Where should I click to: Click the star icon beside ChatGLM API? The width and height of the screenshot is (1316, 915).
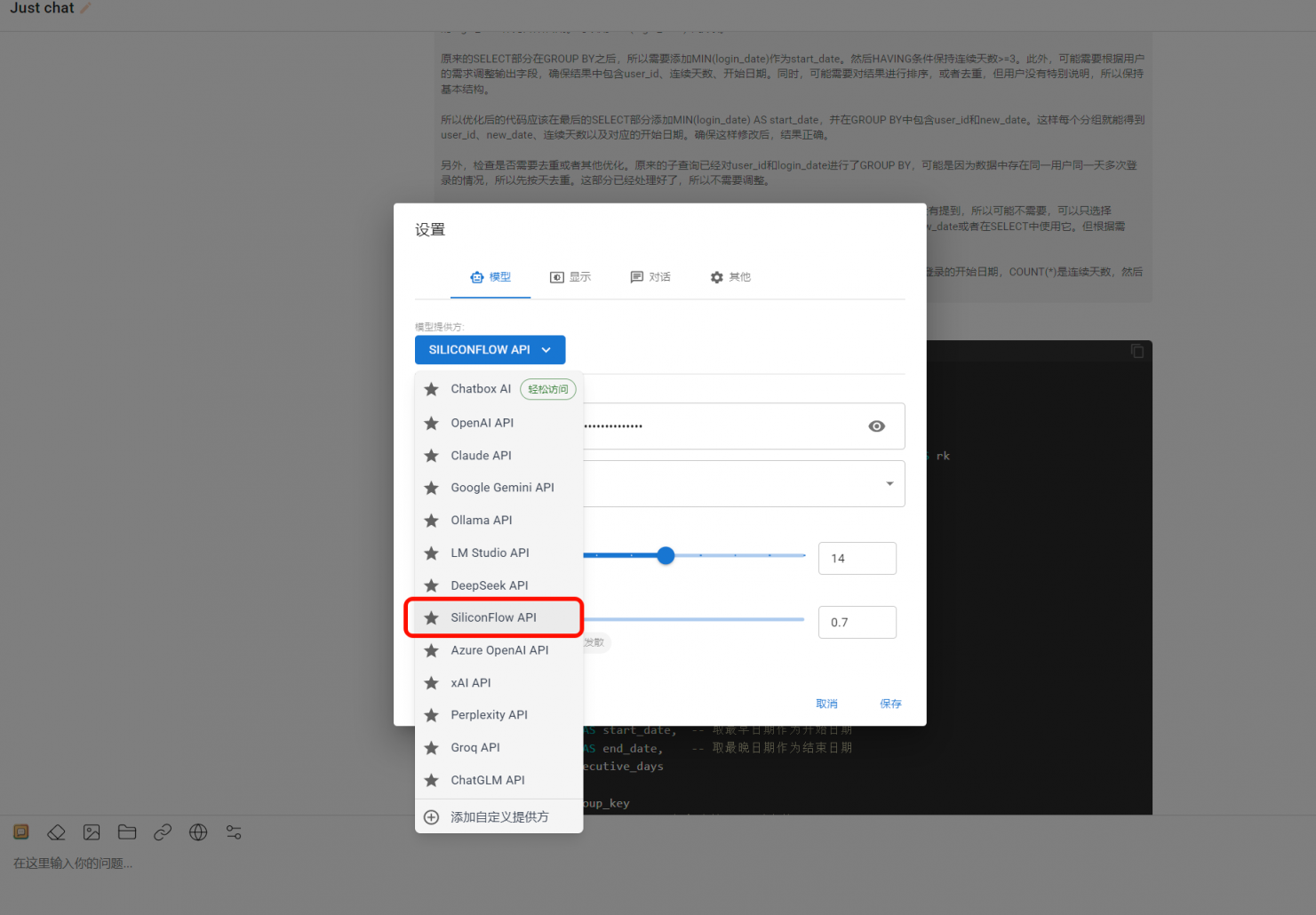(x=431, y=780)
